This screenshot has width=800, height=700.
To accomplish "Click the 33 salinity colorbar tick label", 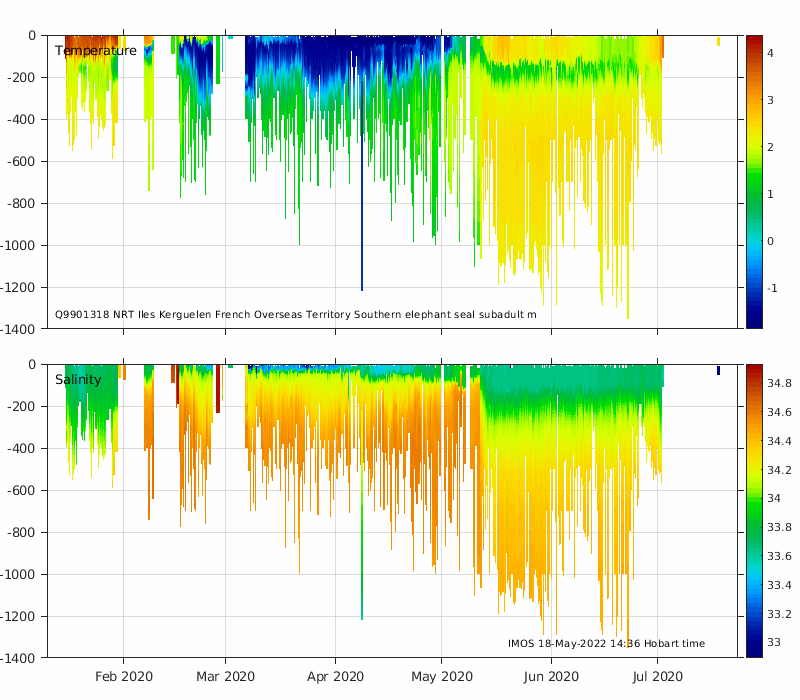I will [x=774, y=642].
